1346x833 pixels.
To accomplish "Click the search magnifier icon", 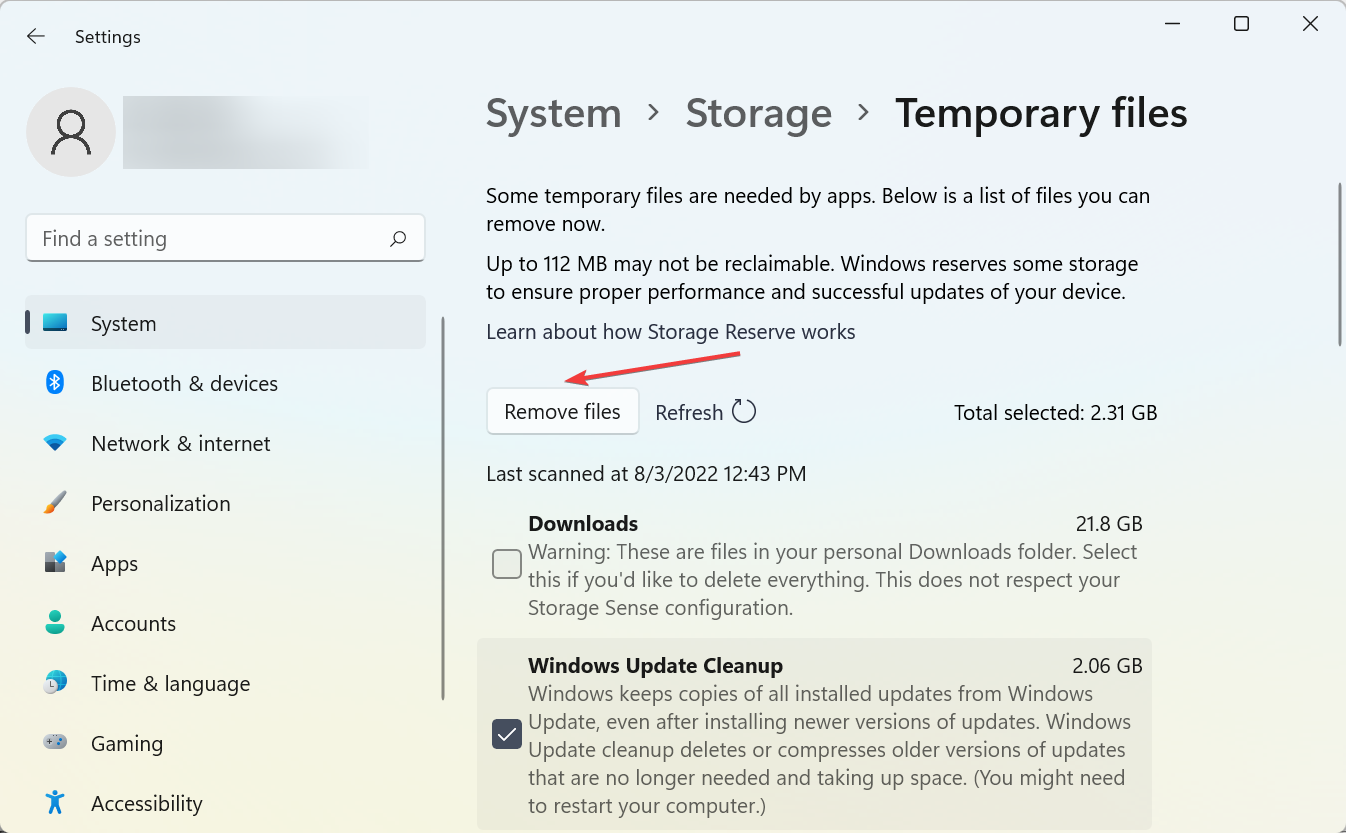I will coord(398,239).
